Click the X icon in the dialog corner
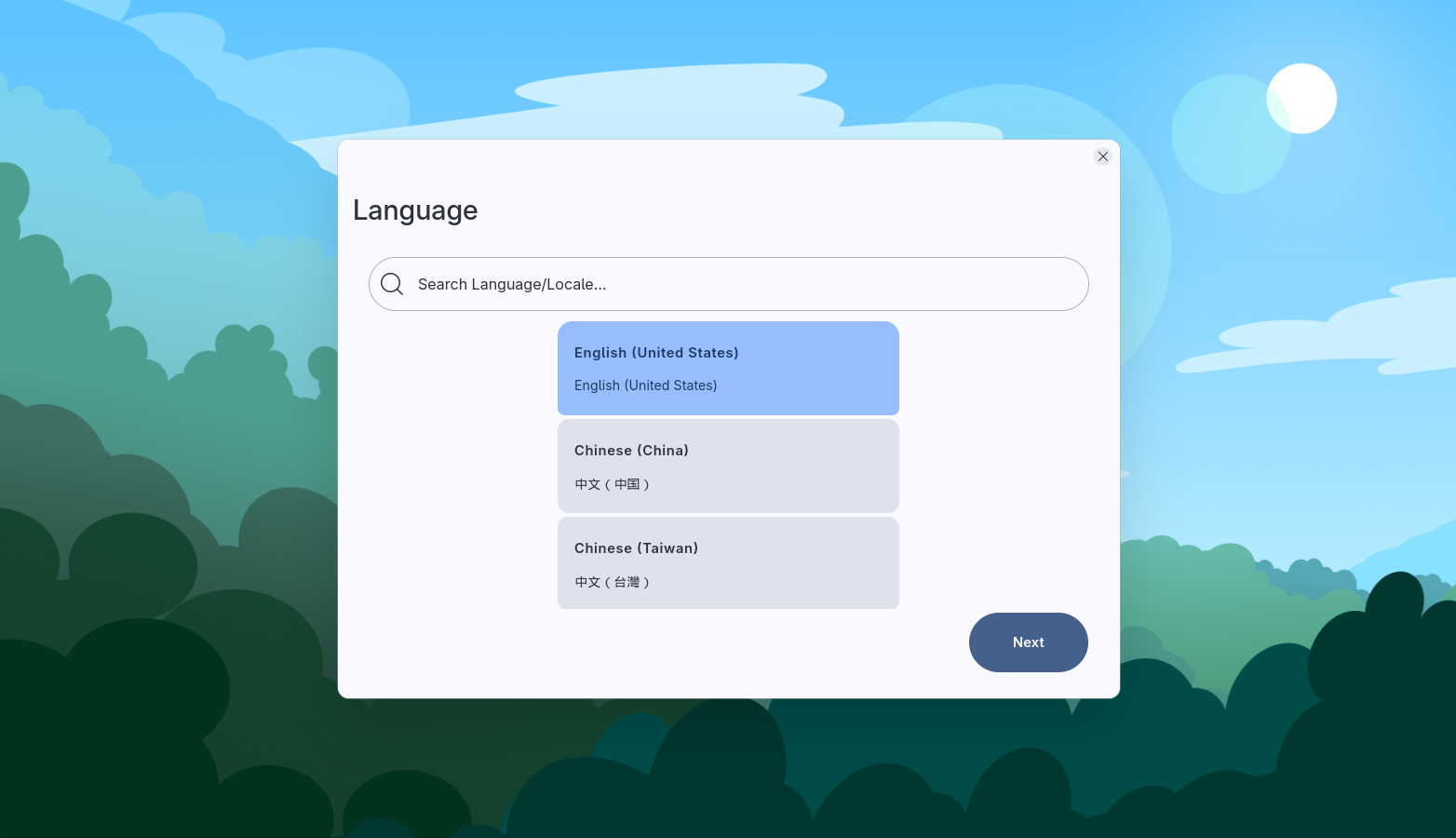The image size is (1456, 838). [1102, 156]
